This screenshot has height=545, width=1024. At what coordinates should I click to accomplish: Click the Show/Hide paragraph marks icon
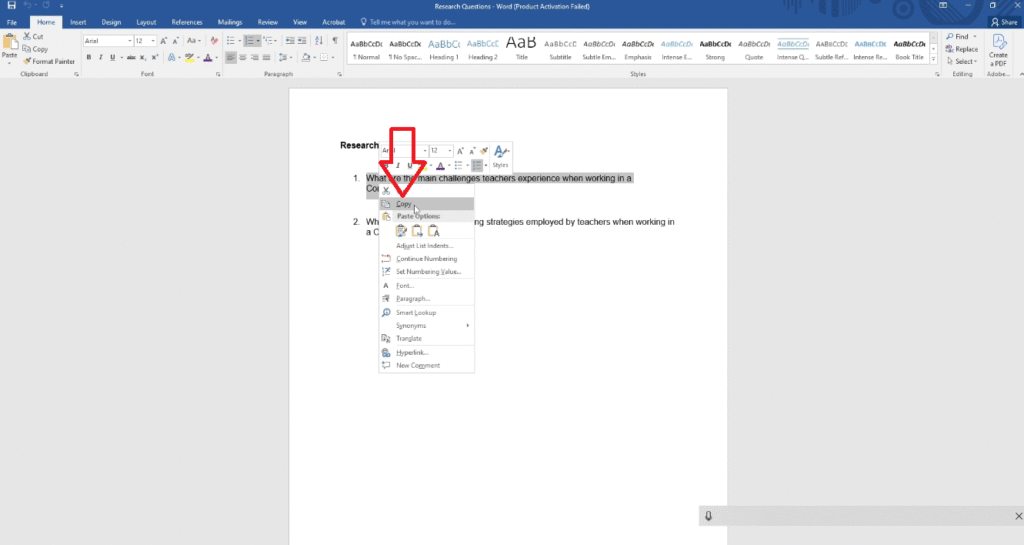pos(334,41)
